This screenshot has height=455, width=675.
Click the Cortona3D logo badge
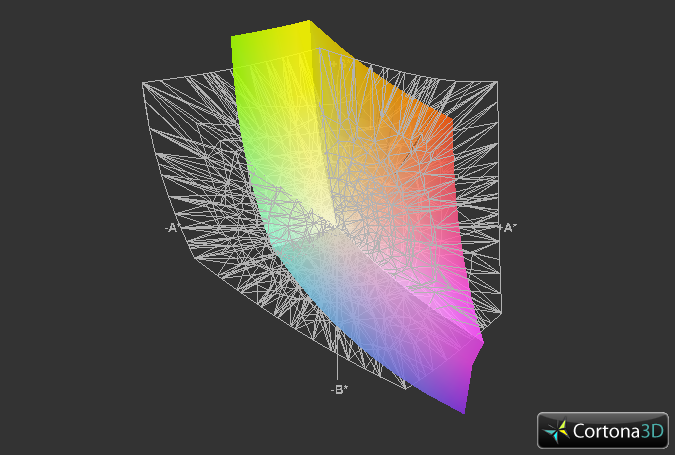pyautogui.click(x=603, y=430)
